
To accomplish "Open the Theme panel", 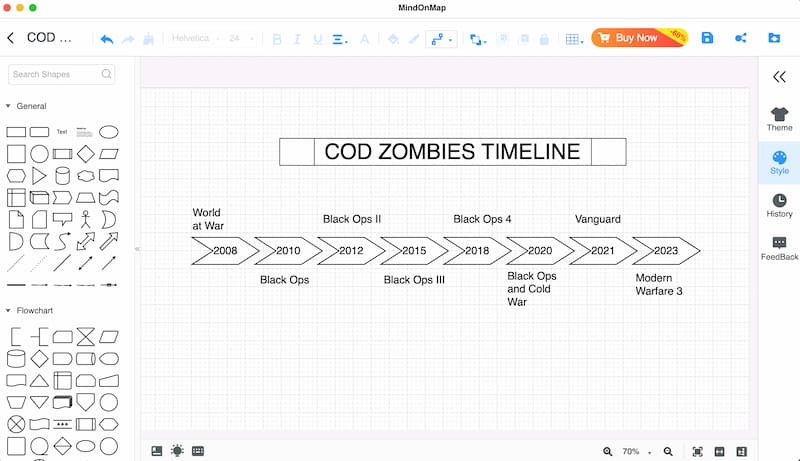I will click(x=779, y=119).
